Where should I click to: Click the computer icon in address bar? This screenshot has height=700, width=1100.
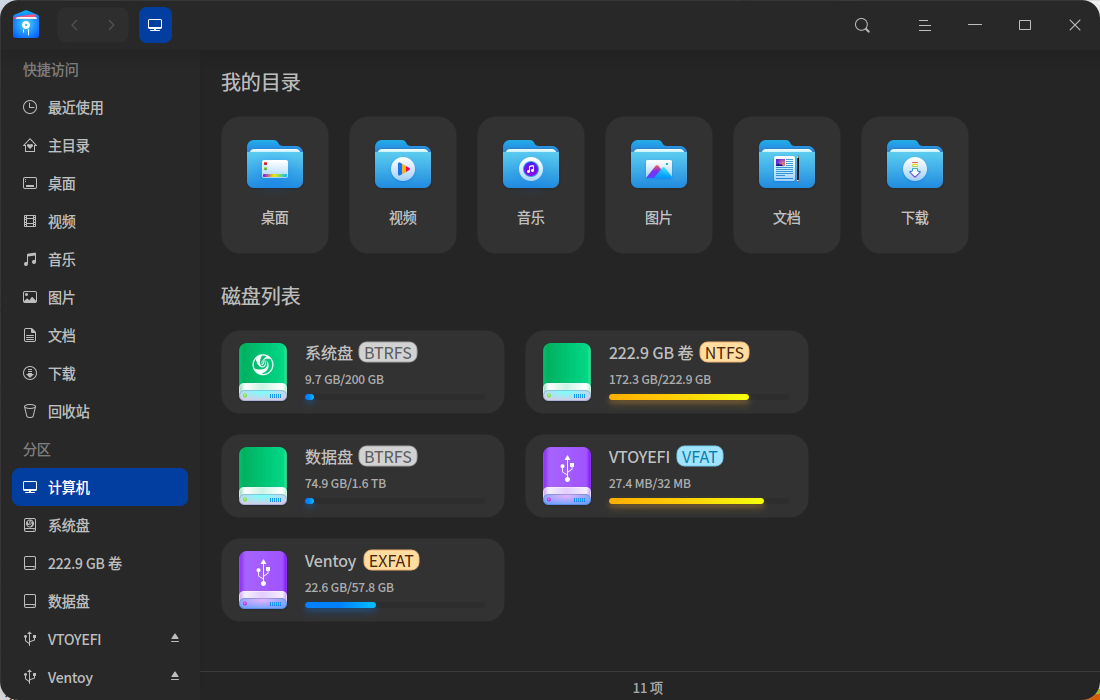(x=155, y=25)
